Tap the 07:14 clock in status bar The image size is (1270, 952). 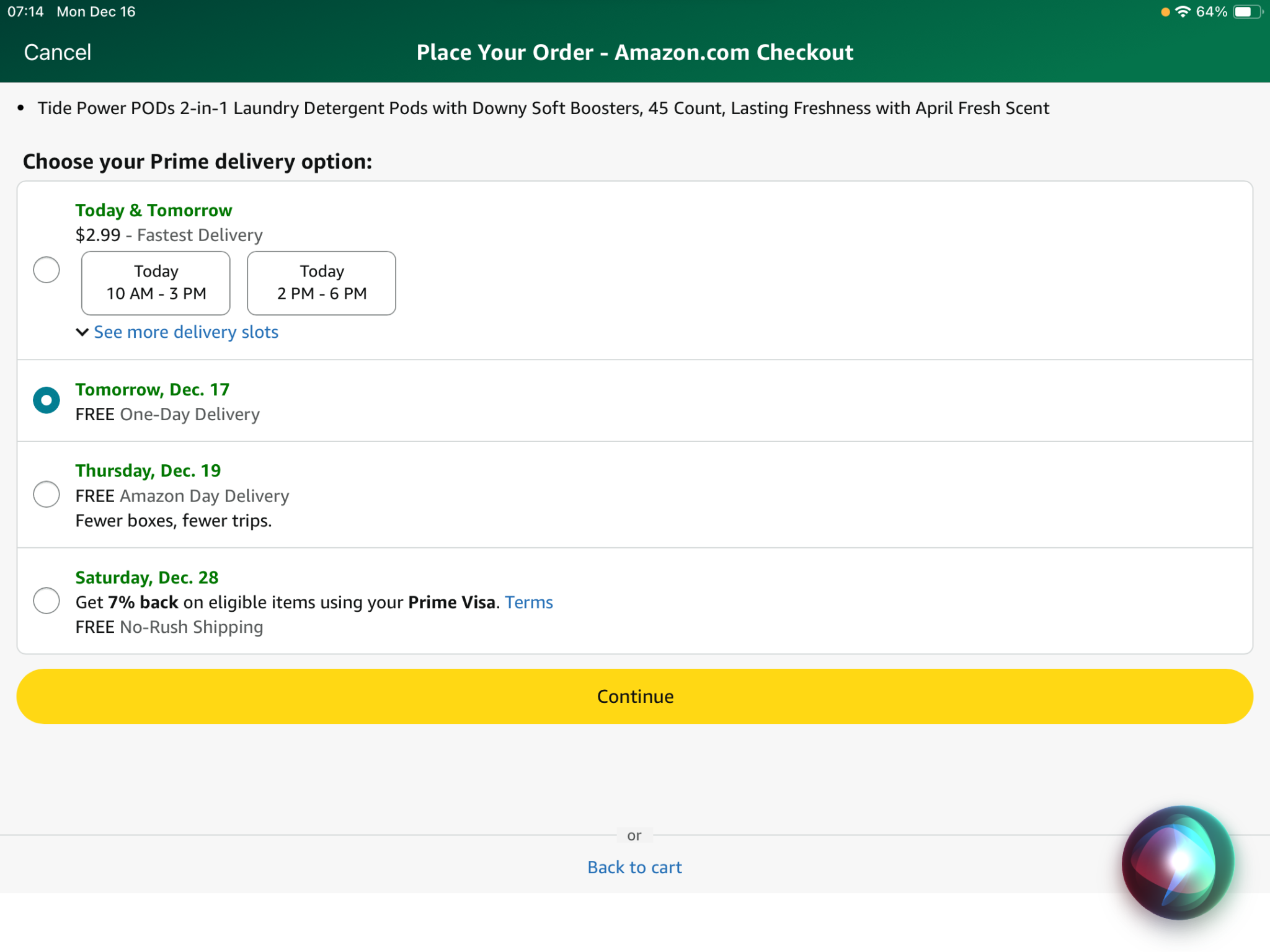25,12
